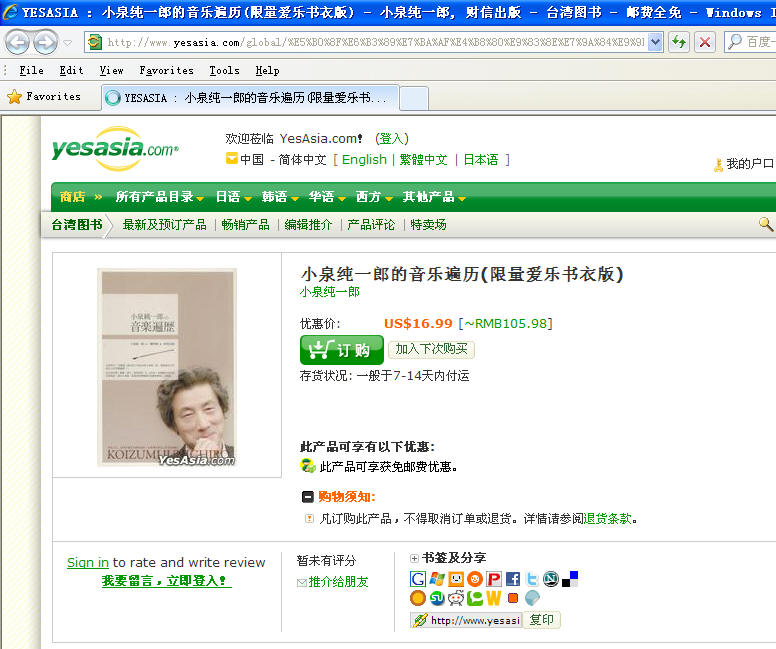Open author link 小泉纯一郎
776x649 pixels.
[x=330, y=292]
